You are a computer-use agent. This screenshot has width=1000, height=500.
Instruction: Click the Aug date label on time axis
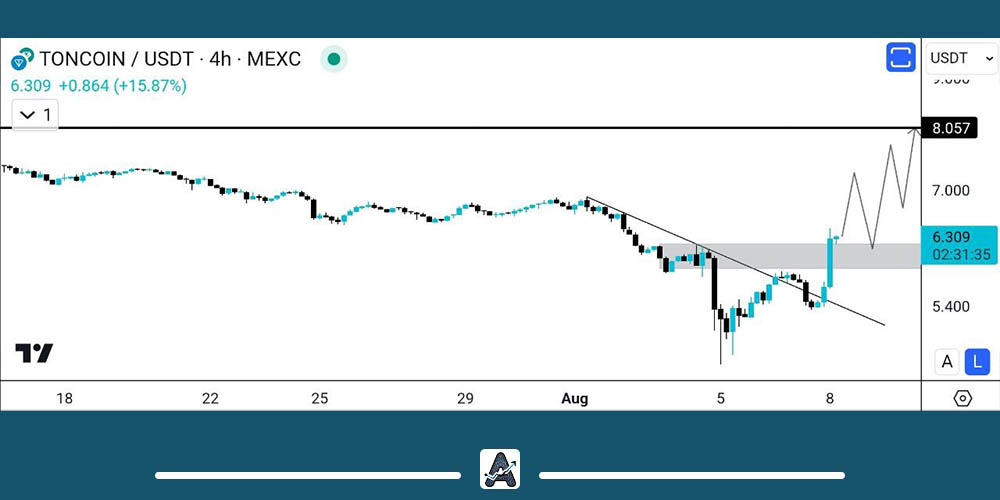point(574,398)
